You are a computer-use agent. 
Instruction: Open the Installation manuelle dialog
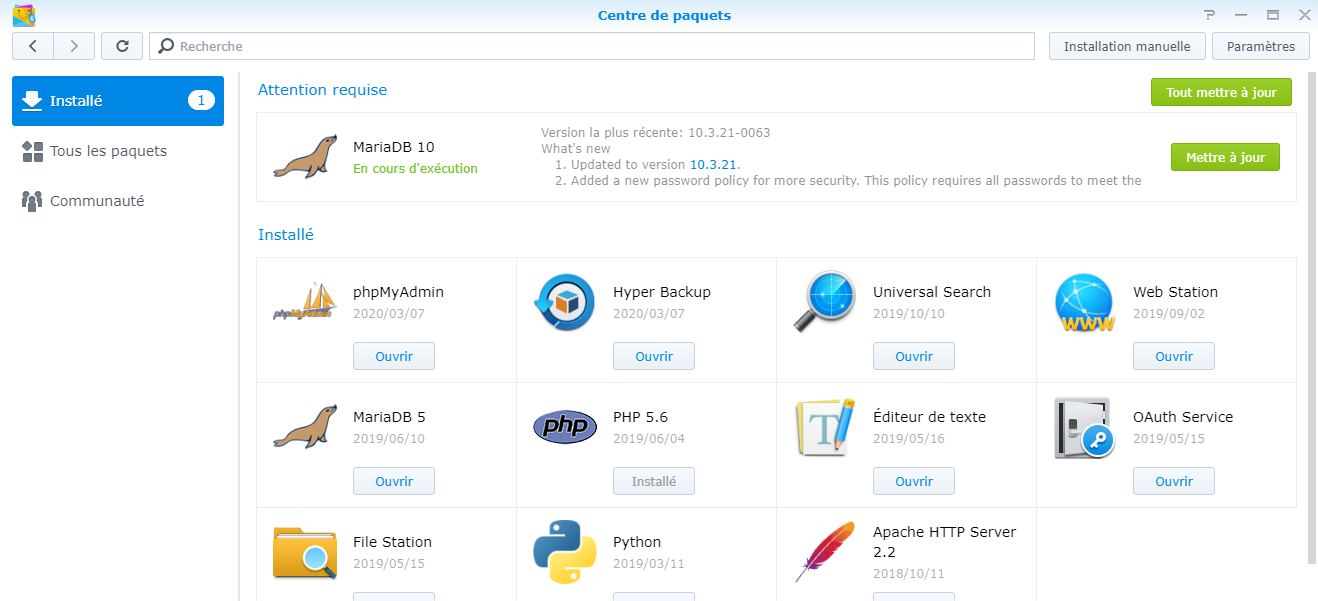point(1127,46)
